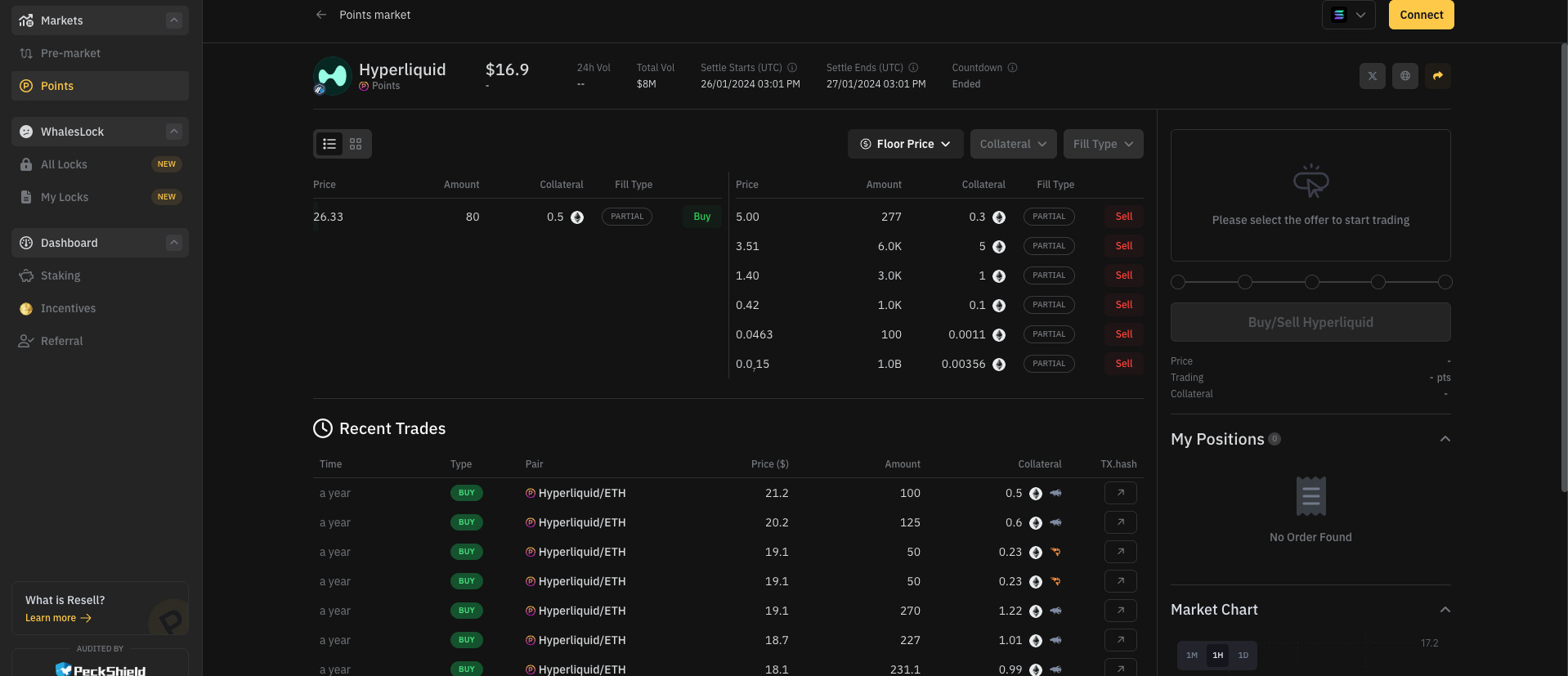Open the Pre-market page

click(100, 53)
